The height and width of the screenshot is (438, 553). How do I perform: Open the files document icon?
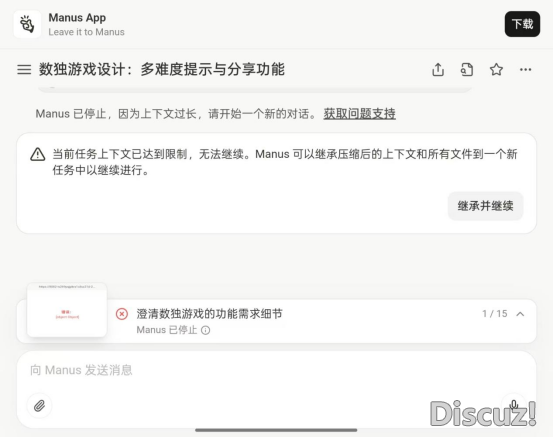[467, 69]
